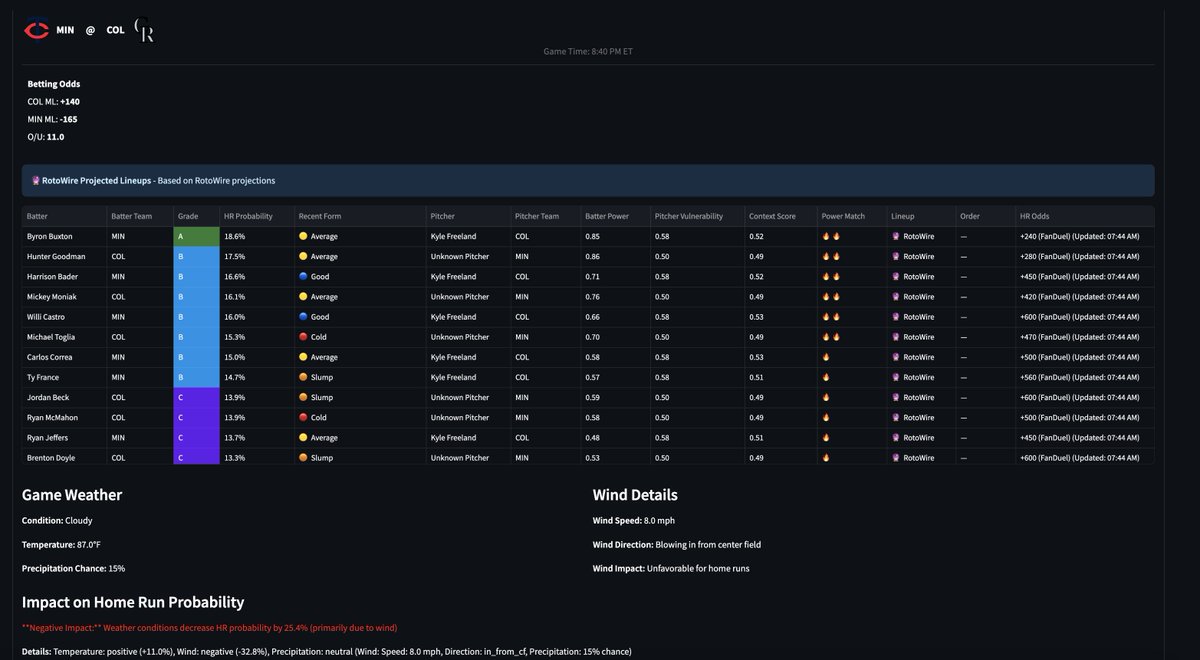Screen dimensions: 1200x660
Task: Click the MIN ML -165 odds line
Action: [x=52, y=119]
